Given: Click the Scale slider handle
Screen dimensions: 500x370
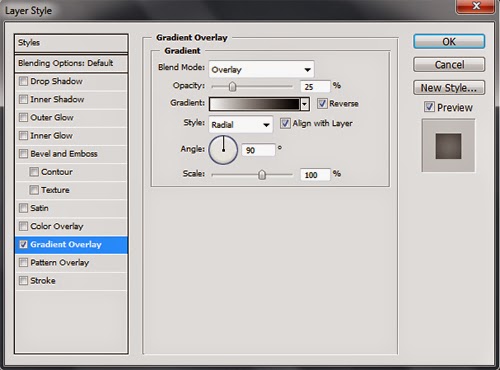Looking at the screenshot, I should coord(262,174).
